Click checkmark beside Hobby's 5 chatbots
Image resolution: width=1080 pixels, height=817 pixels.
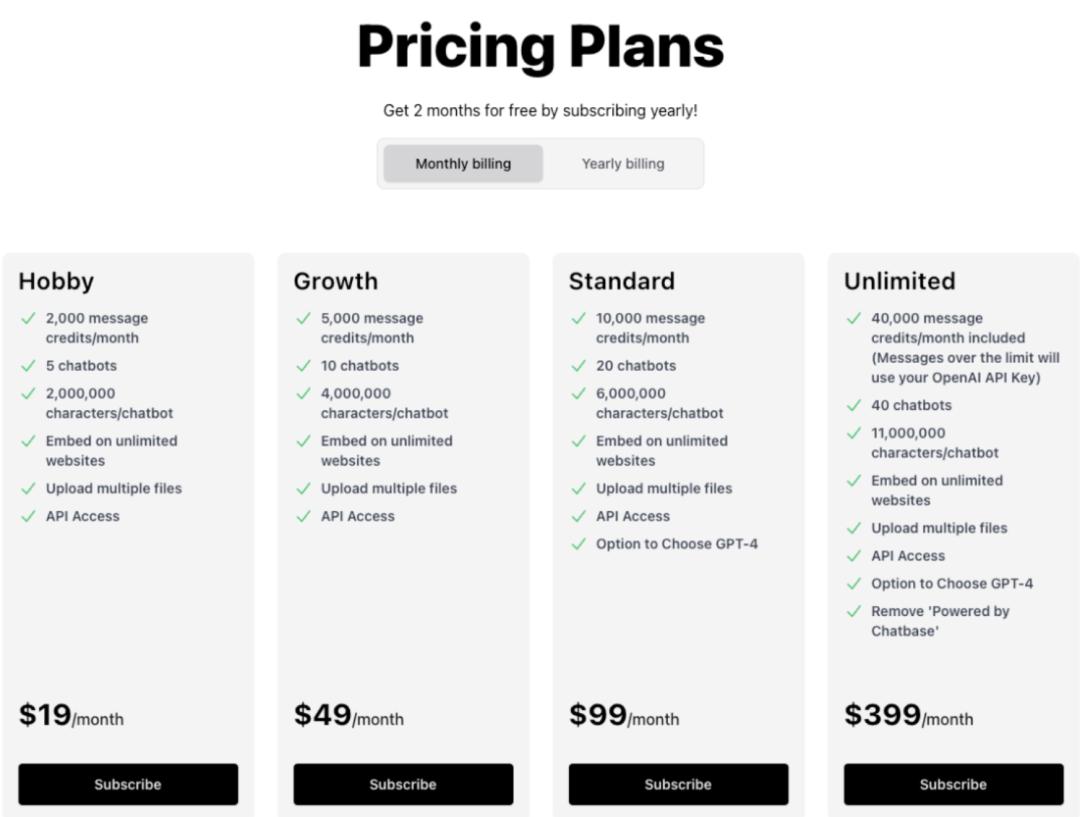point(28,366)
